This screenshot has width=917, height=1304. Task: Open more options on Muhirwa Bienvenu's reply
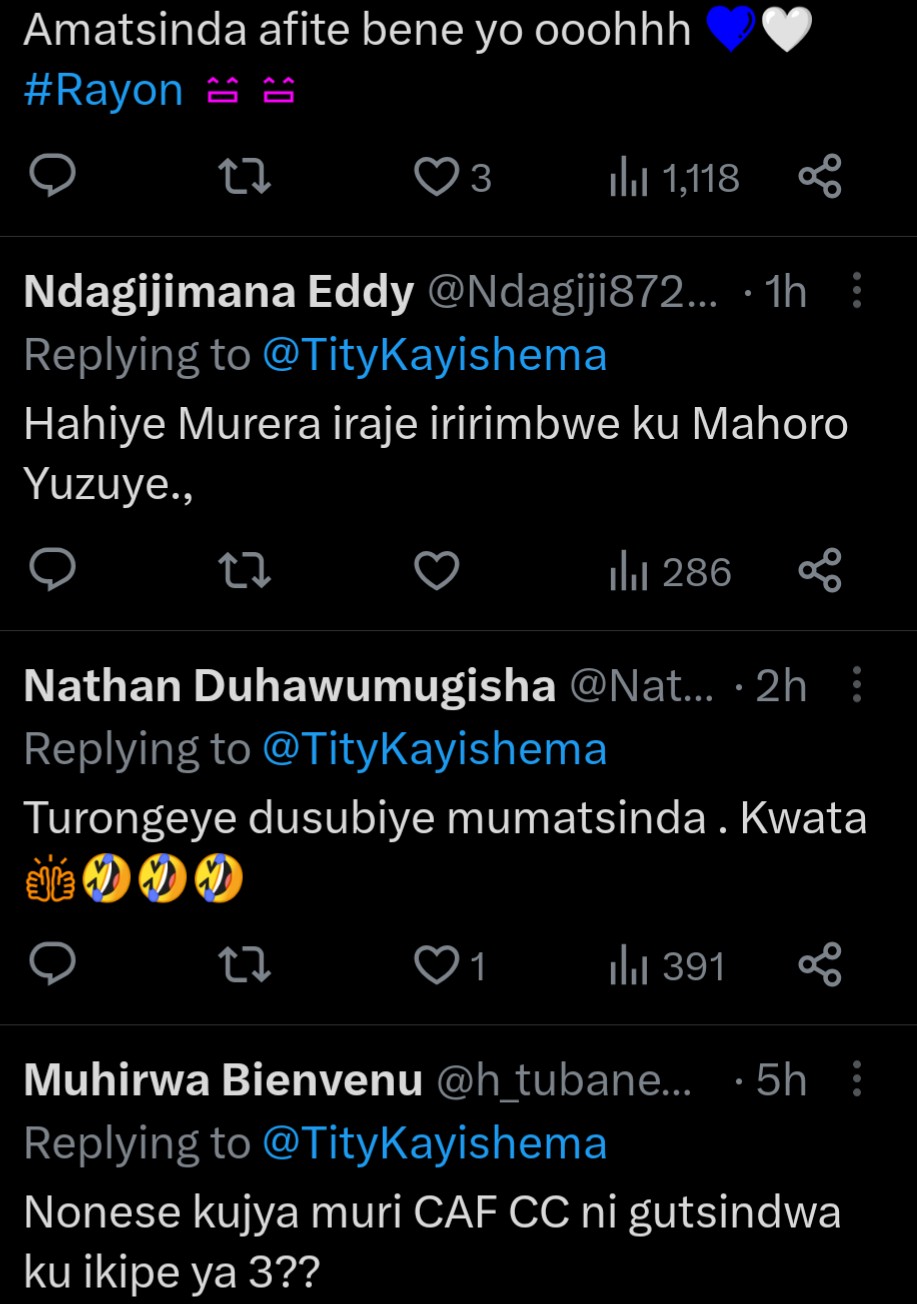click(x=857, y=1080)
